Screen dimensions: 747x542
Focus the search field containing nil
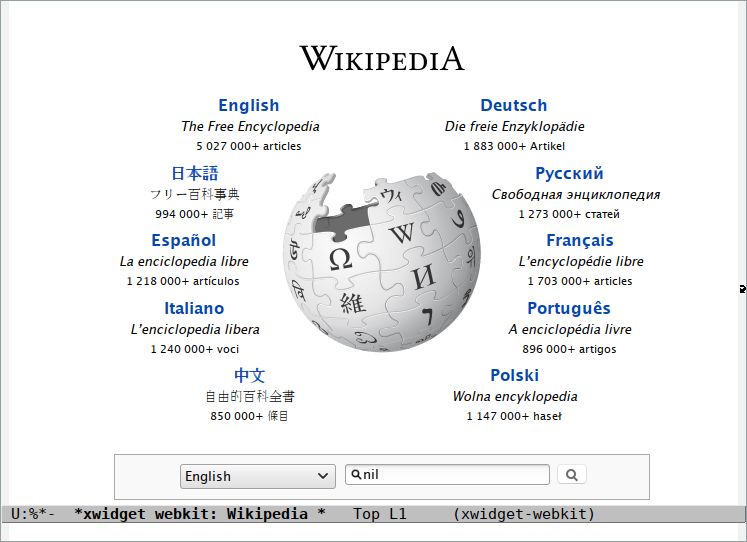[447, 474]
